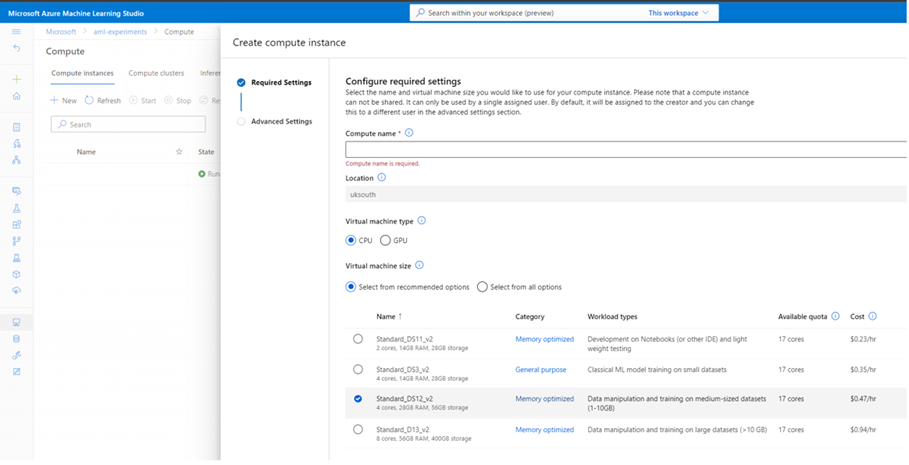This screenshot has height=465, width=909.
Task: Go to Advanced Settings step
Action: (280, 122)
